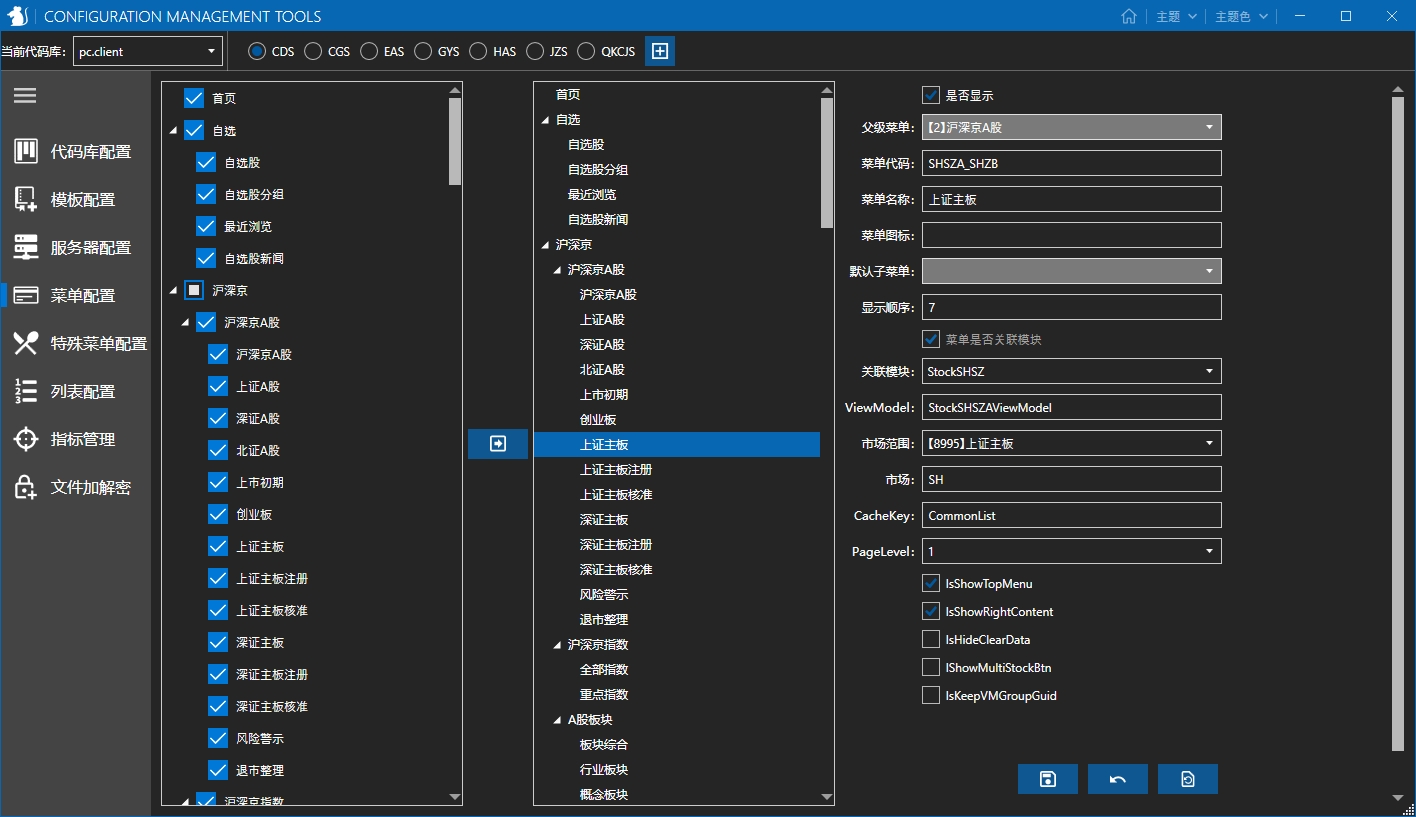Uncheck 风险警示 checkbox in left tree

(x=218, y=738)
